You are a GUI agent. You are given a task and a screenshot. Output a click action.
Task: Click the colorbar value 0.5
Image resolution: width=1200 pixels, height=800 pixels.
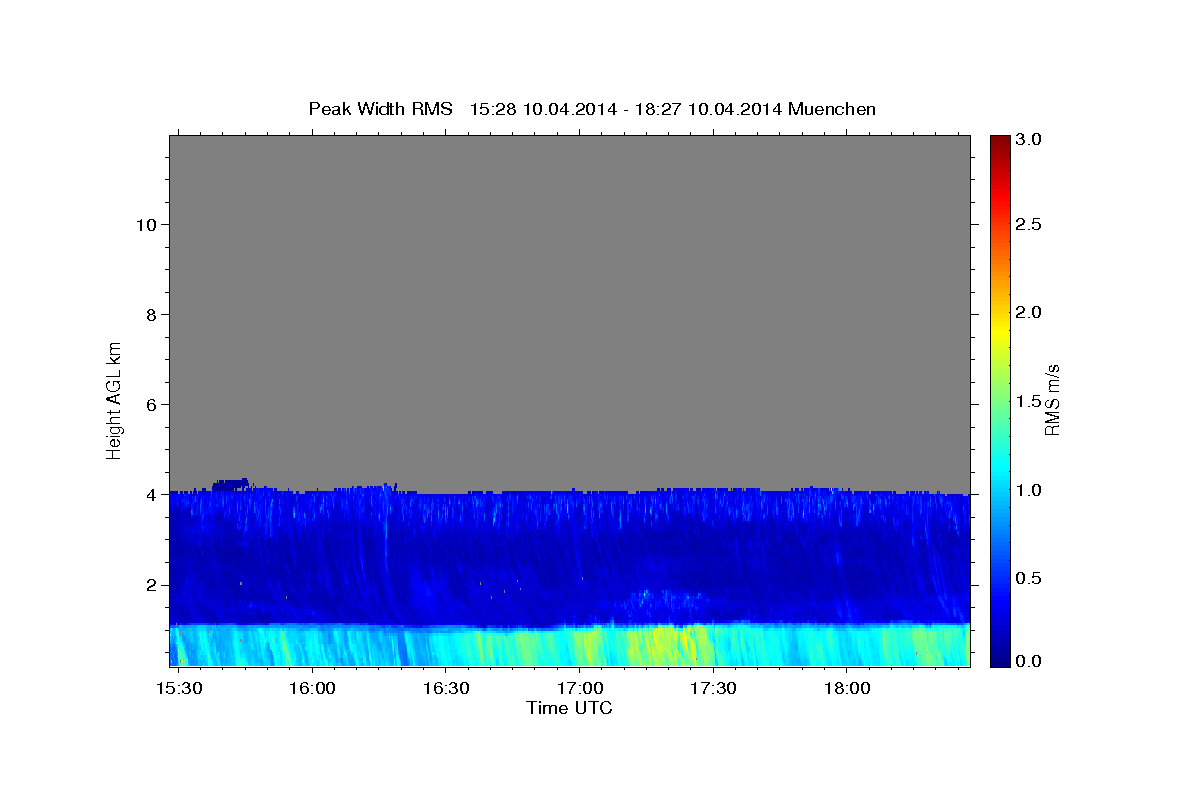(x=1029, y=578)
